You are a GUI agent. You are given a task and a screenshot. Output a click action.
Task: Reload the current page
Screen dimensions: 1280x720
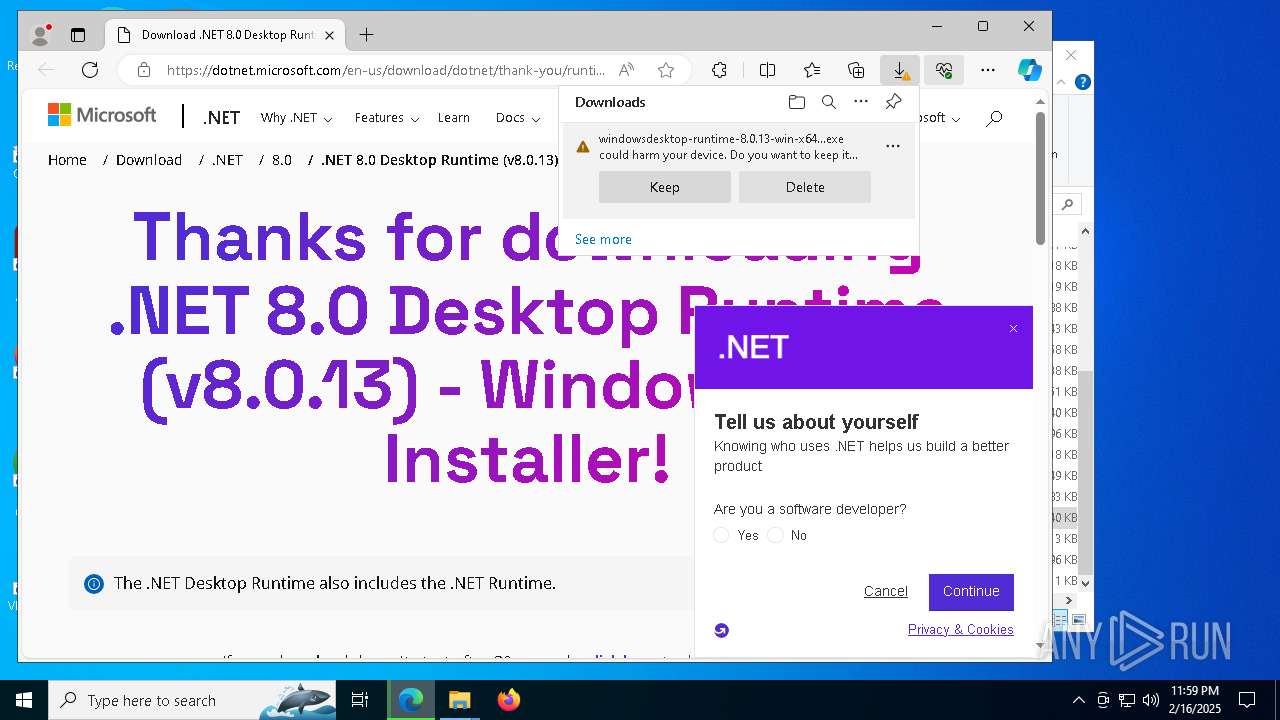[90, 70]
